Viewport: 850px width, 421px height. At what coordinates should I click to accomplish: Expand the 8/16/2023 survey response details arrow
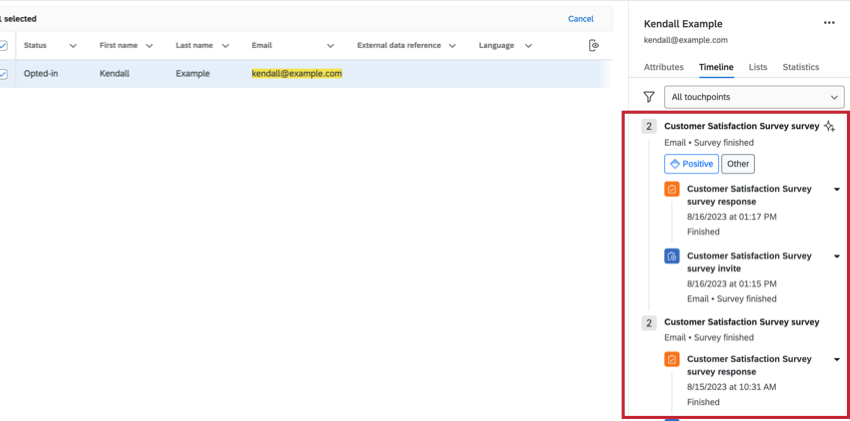pyautogui.click(x=836, y=189)
